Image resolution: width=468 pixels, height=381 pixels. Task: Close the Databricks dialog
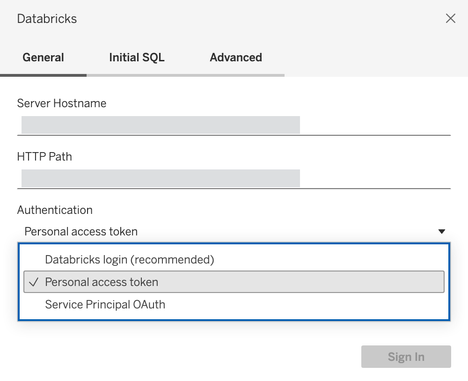click(x=450, y=18)
